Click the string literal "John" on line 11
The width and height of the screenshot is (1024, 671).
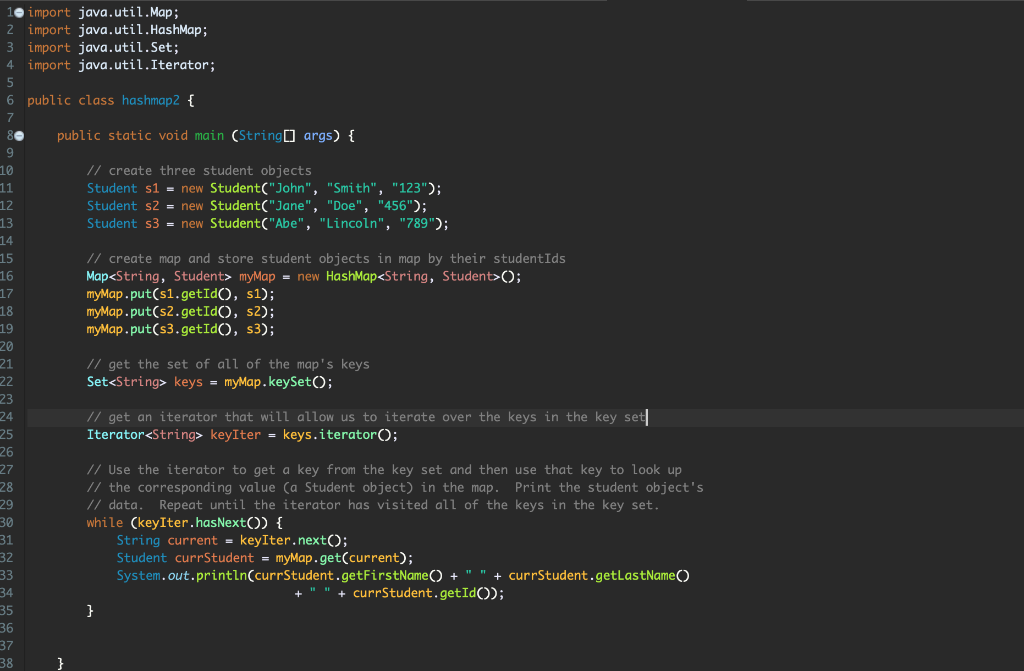point(289,188)
